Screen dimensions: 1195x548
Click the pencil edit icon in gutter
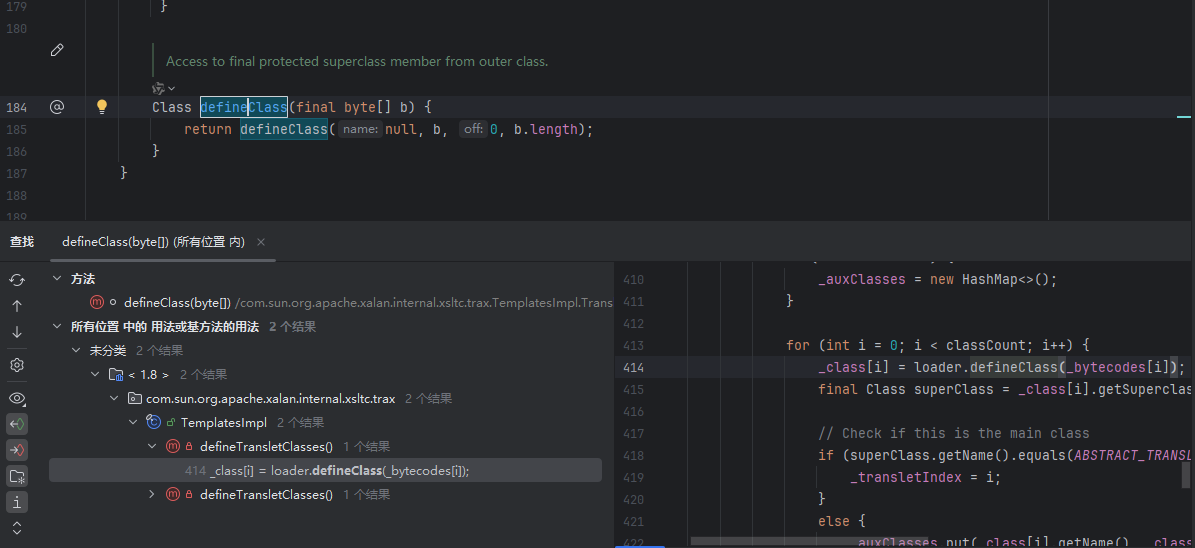pyautogui.click(x=57, y=50)
